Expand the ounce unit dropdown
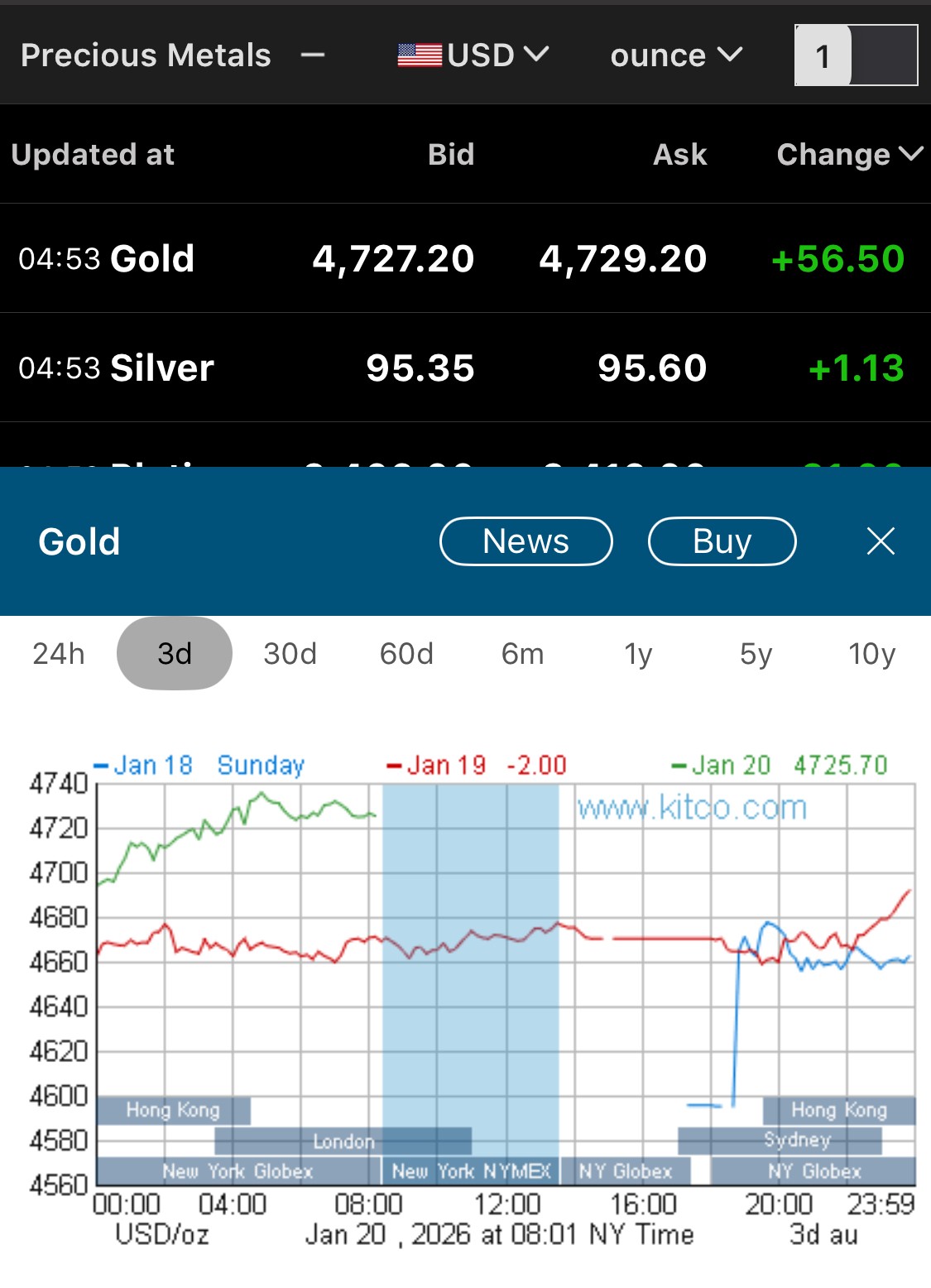Screen dimensions: 931x1288 [x=675, y=55]
